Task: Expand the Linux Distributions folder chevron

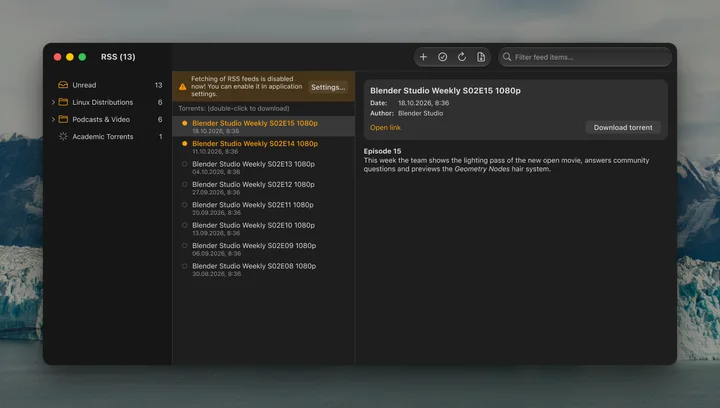Action: pos(53,102)
